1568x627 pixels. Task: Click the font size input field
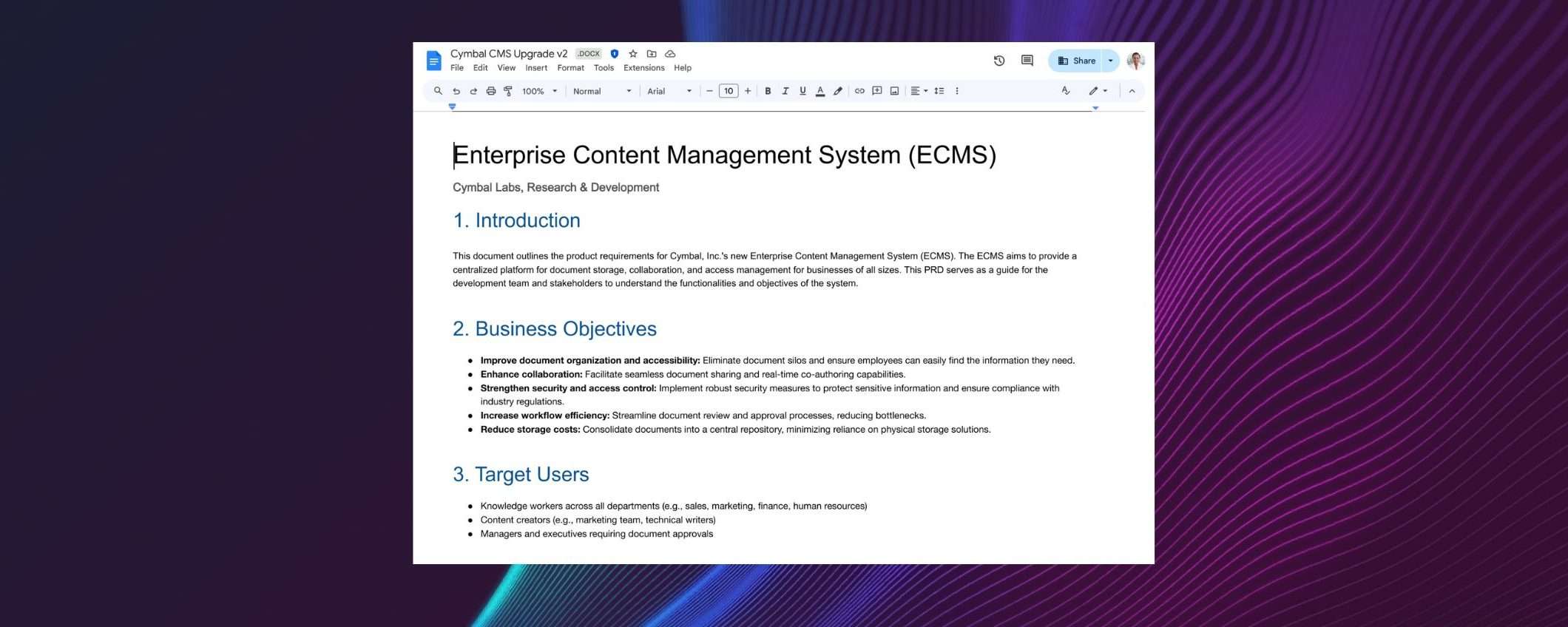[729, 91]
